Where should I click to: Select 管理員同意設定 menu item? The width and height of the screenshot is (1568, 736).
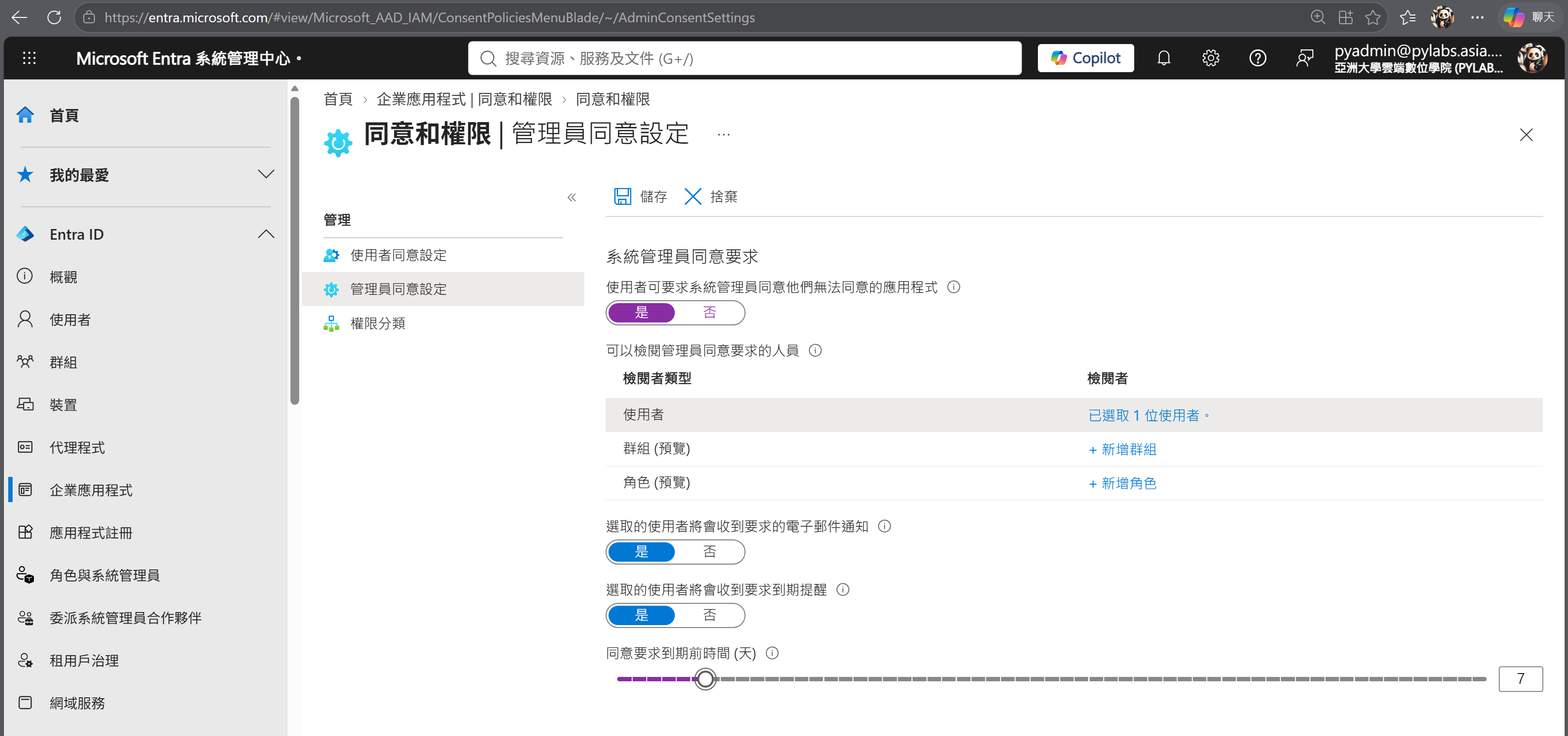pos(442,289)
